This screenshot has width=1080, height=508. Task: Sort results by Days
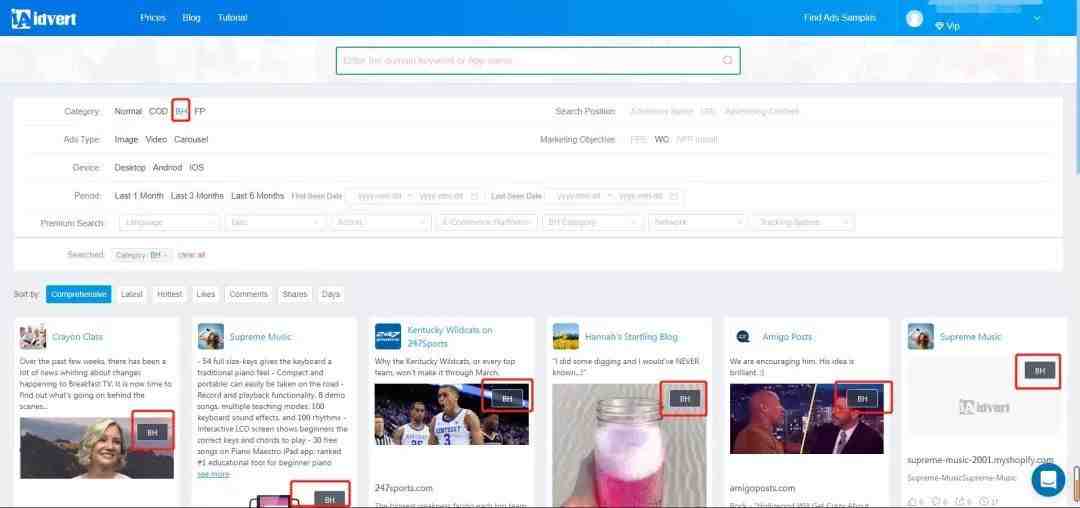[331, 294]
